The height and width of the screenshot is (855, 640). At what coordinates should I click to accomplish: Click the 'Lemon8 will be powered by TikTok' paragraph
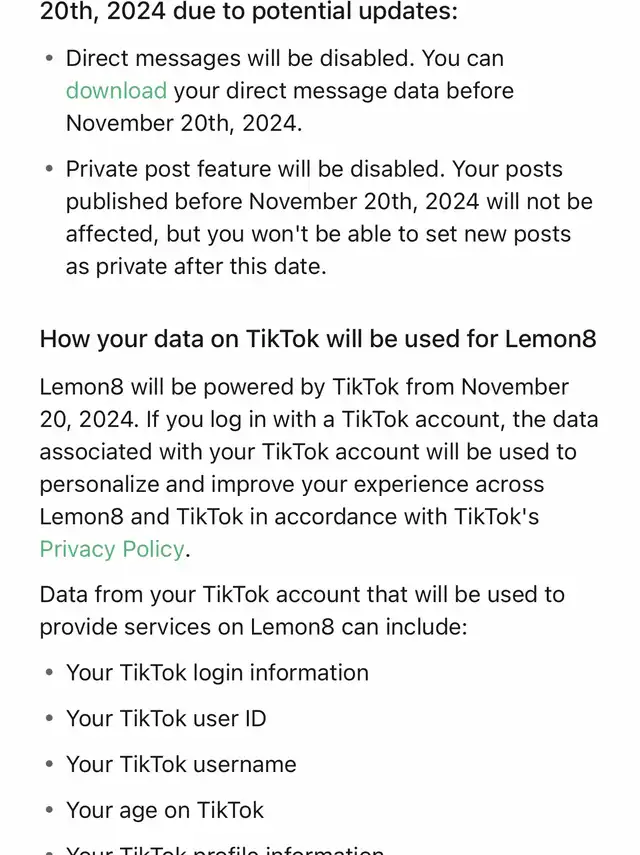pyautogui.click(x=304, y=387)
